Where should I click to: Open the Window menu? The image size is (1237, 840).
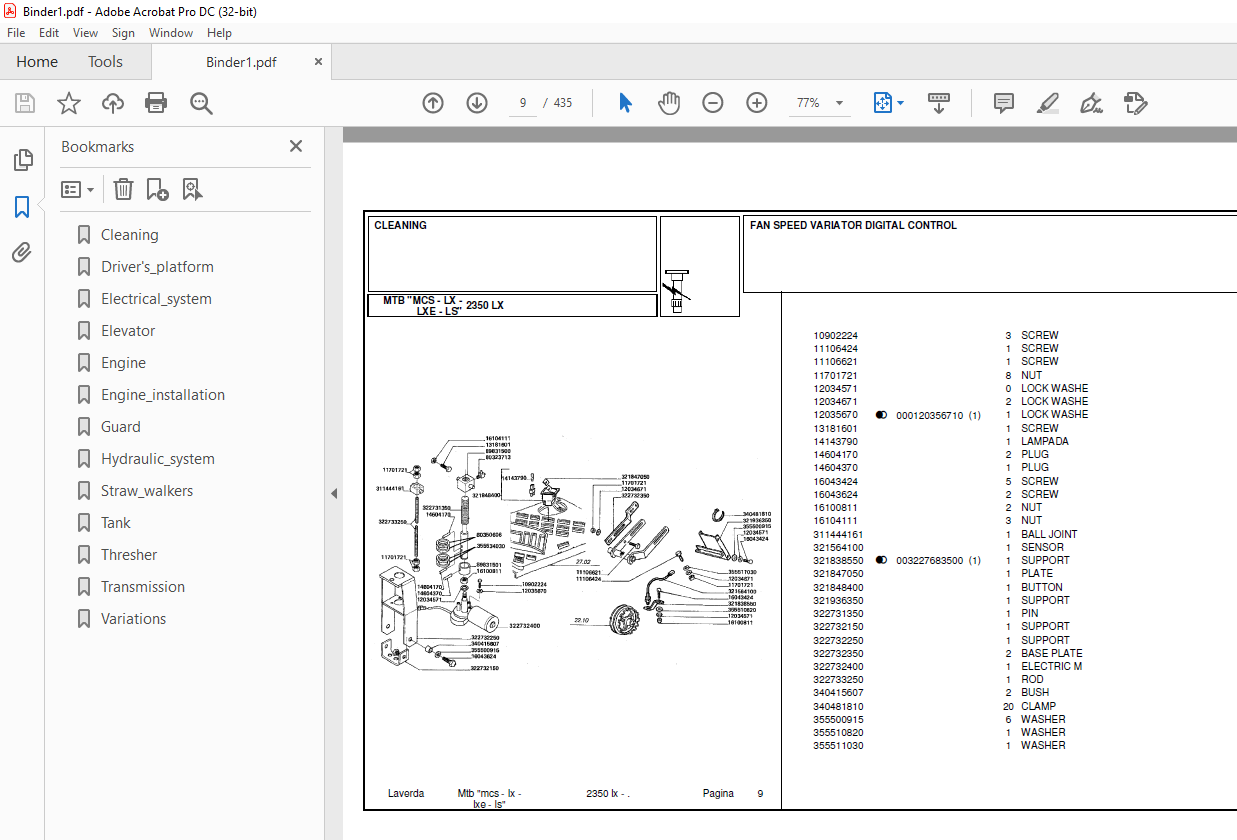click(x=171, y=33)
